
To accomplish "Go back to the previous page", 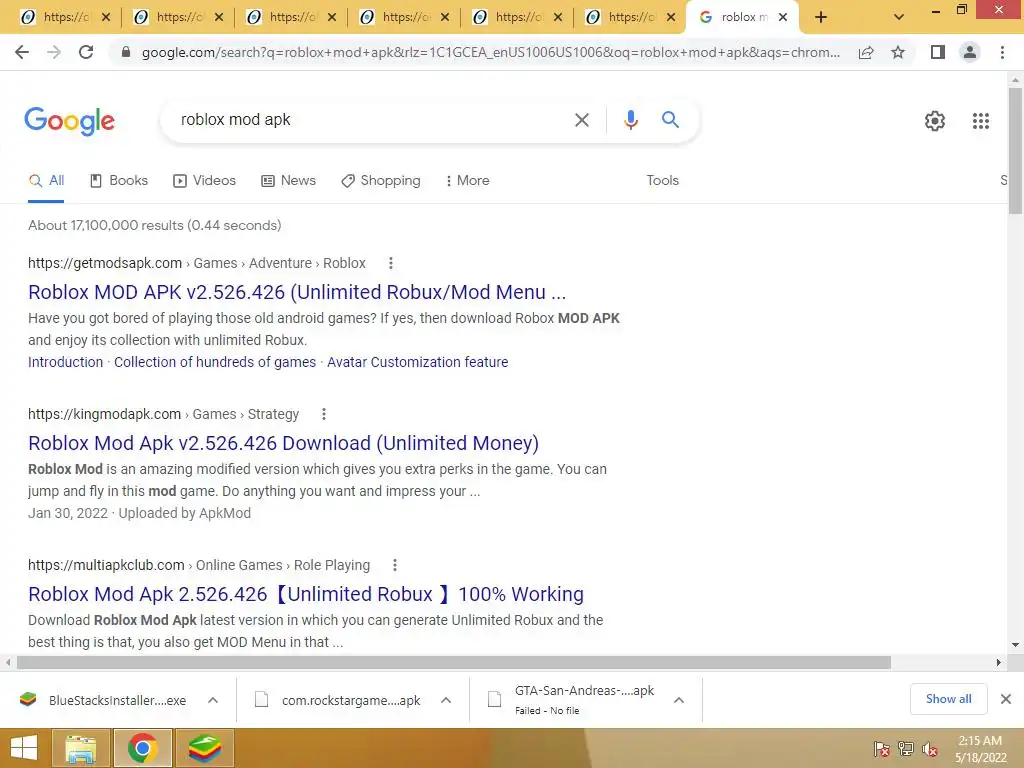I will [22, 52].
